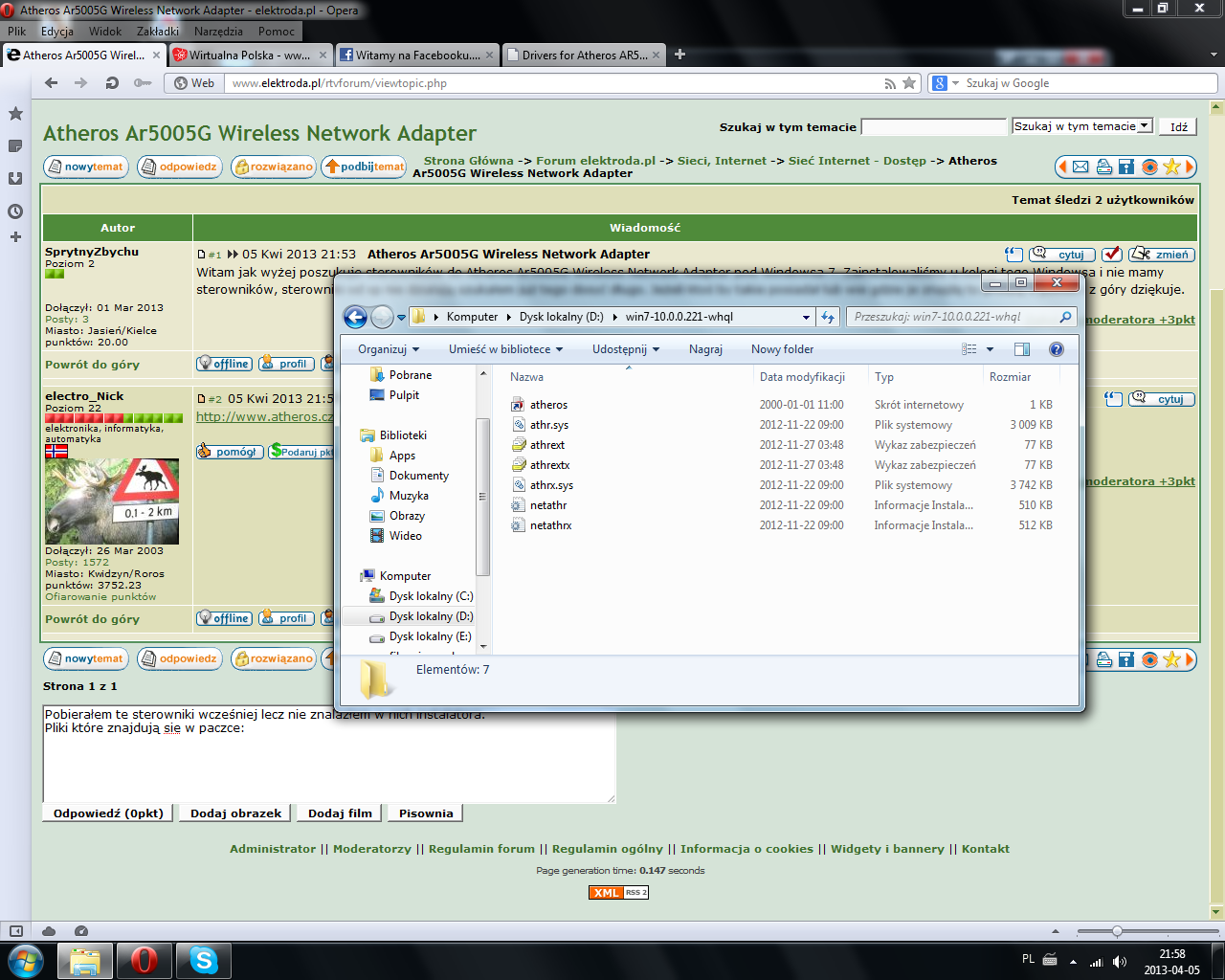Open Opera history clock panel in sidebar
This screenshot has width=1225, height=980.
pyautogui.click(x=15, y=212)
